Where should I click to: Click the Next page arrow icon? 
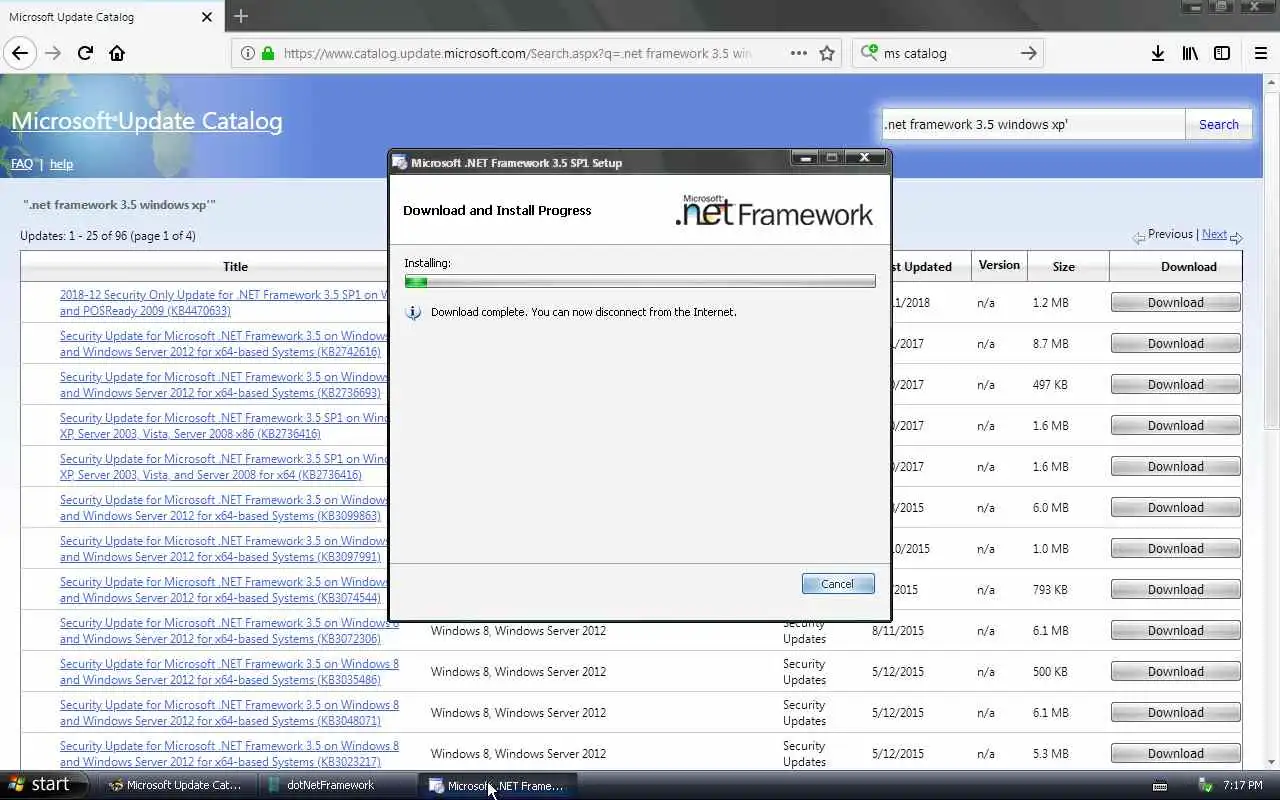[x=1236, y=238]
